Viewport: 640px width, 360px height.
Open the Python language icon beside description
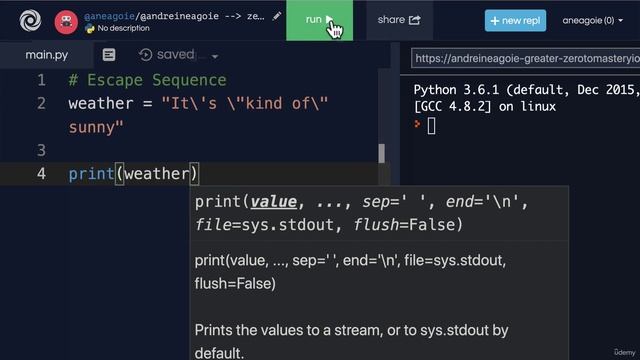click(x=90, y=28)
